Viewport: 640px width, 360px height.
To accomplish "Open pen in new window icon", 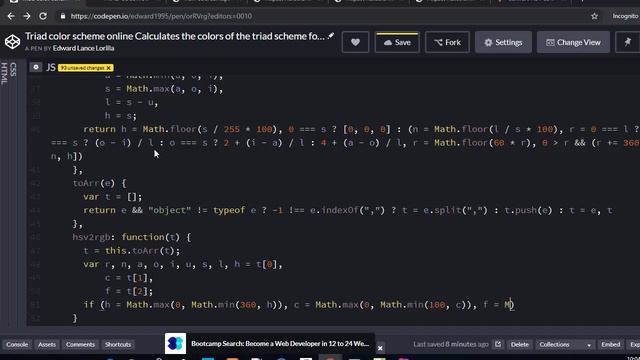I will [x=498, y=344].
